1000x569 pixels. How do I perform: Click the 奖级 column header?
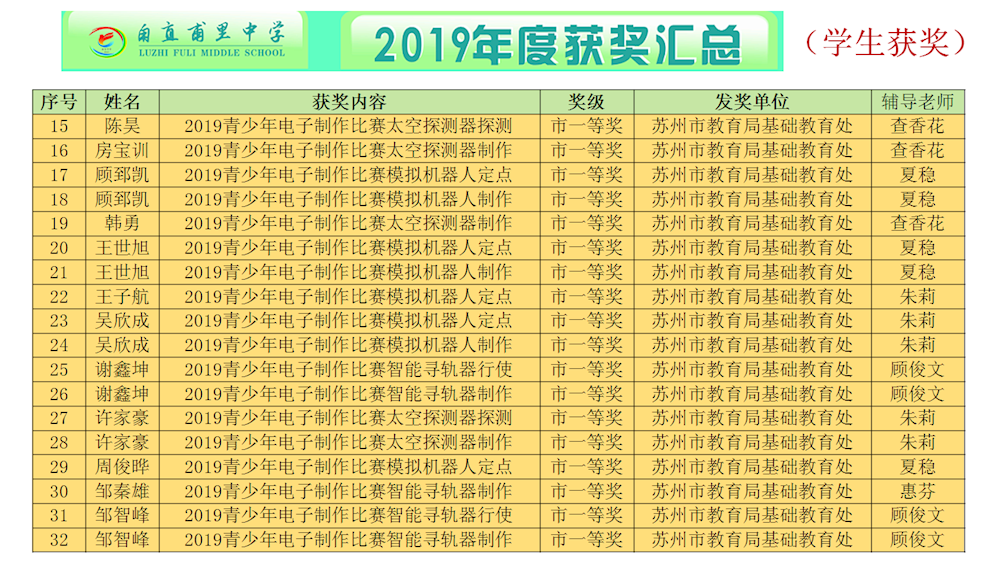pyautogui.click(x=587, y=102)
